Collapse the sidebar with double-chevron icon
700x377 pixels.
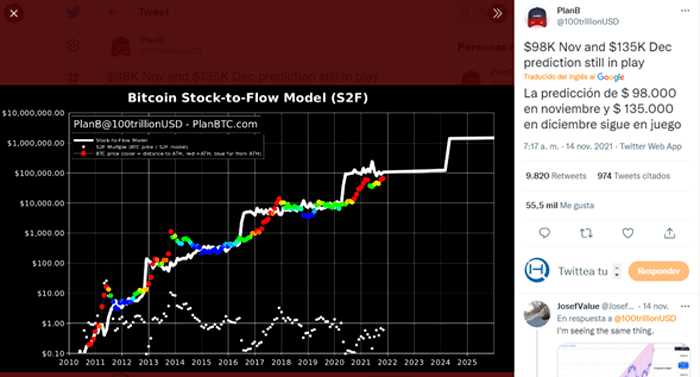pos(497,13)
